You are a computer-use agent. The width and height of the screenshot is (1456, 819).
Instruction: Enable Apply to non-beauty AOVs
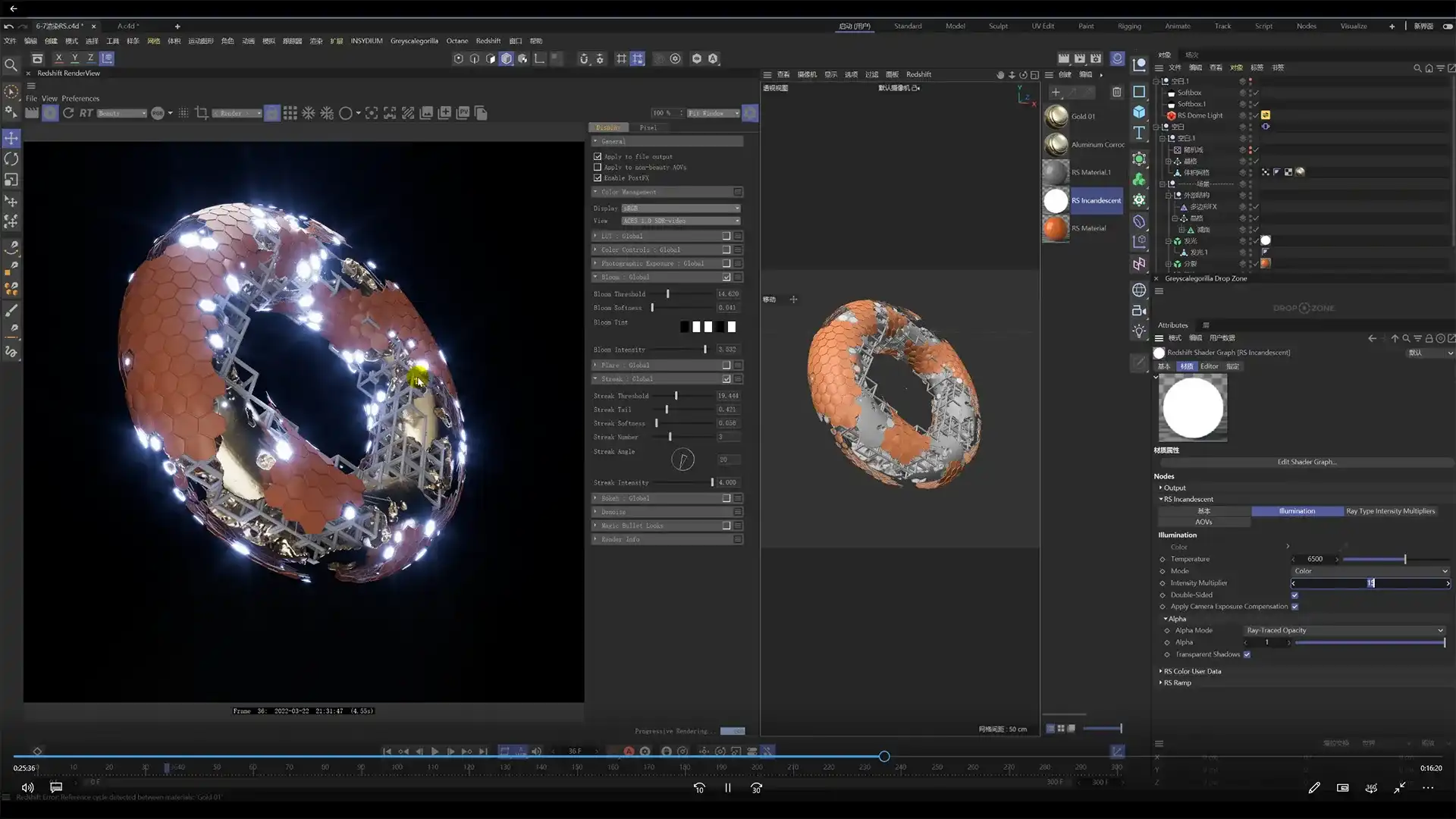pos(598,167)
